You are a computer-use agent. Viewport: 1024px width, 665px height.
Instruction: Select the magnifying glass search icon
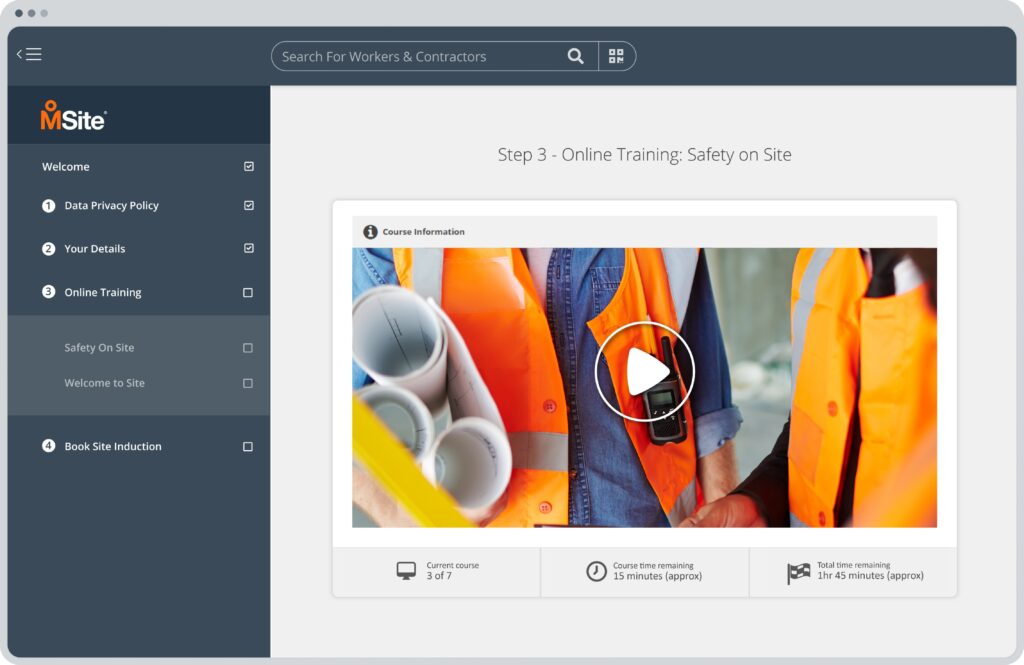coord(575,56)
